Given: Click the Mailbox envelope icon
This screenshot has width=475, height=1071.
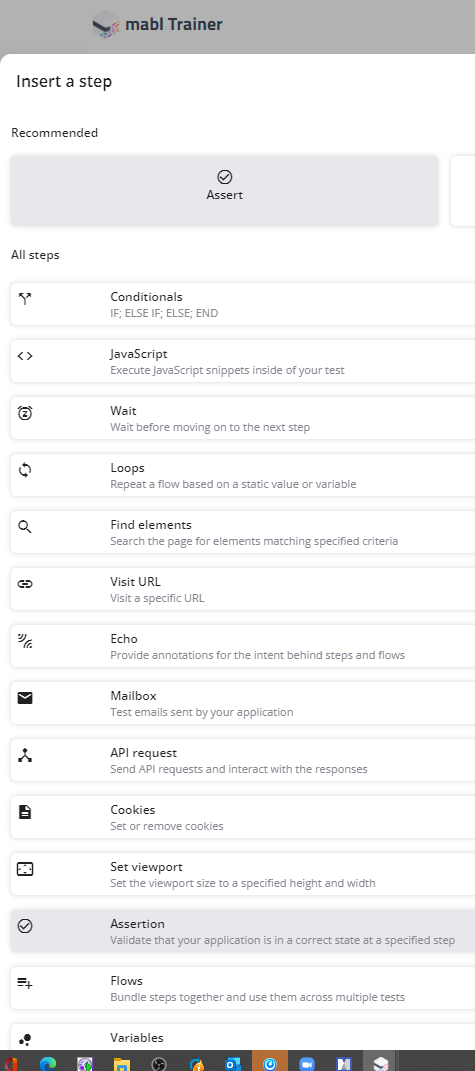Looking at the screenshot, I should (25, 697).
